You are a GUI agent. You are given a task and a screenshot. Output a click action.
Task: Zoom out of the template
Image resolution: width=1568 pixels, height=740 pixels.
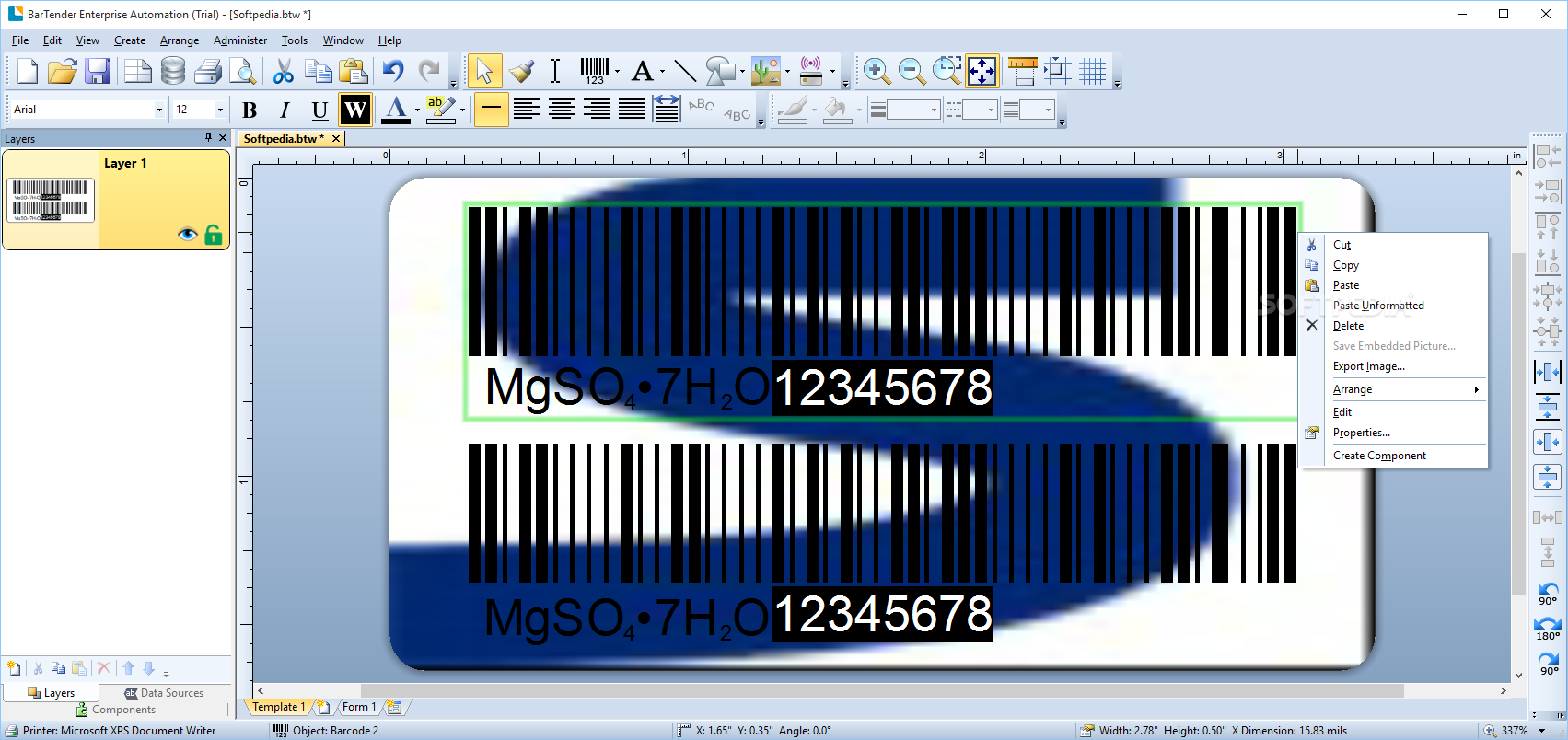coord(912,71)
